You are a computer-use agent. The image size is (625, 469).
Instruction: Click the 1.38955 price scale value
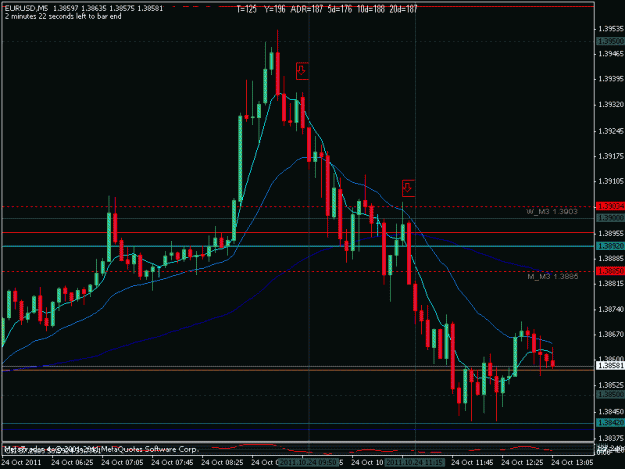click(611, 233)
